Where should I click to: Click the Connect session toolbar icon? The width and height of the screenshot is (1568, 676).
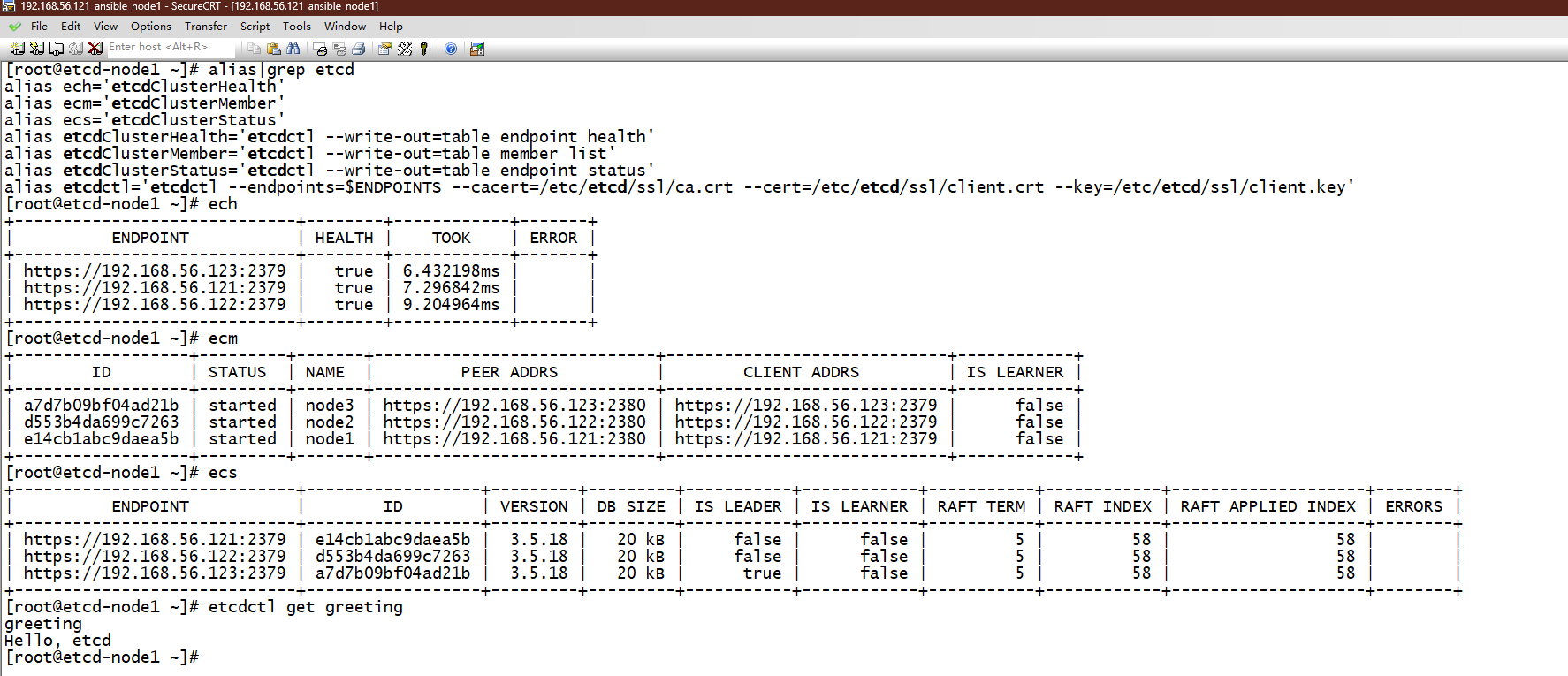pos(17,49)
